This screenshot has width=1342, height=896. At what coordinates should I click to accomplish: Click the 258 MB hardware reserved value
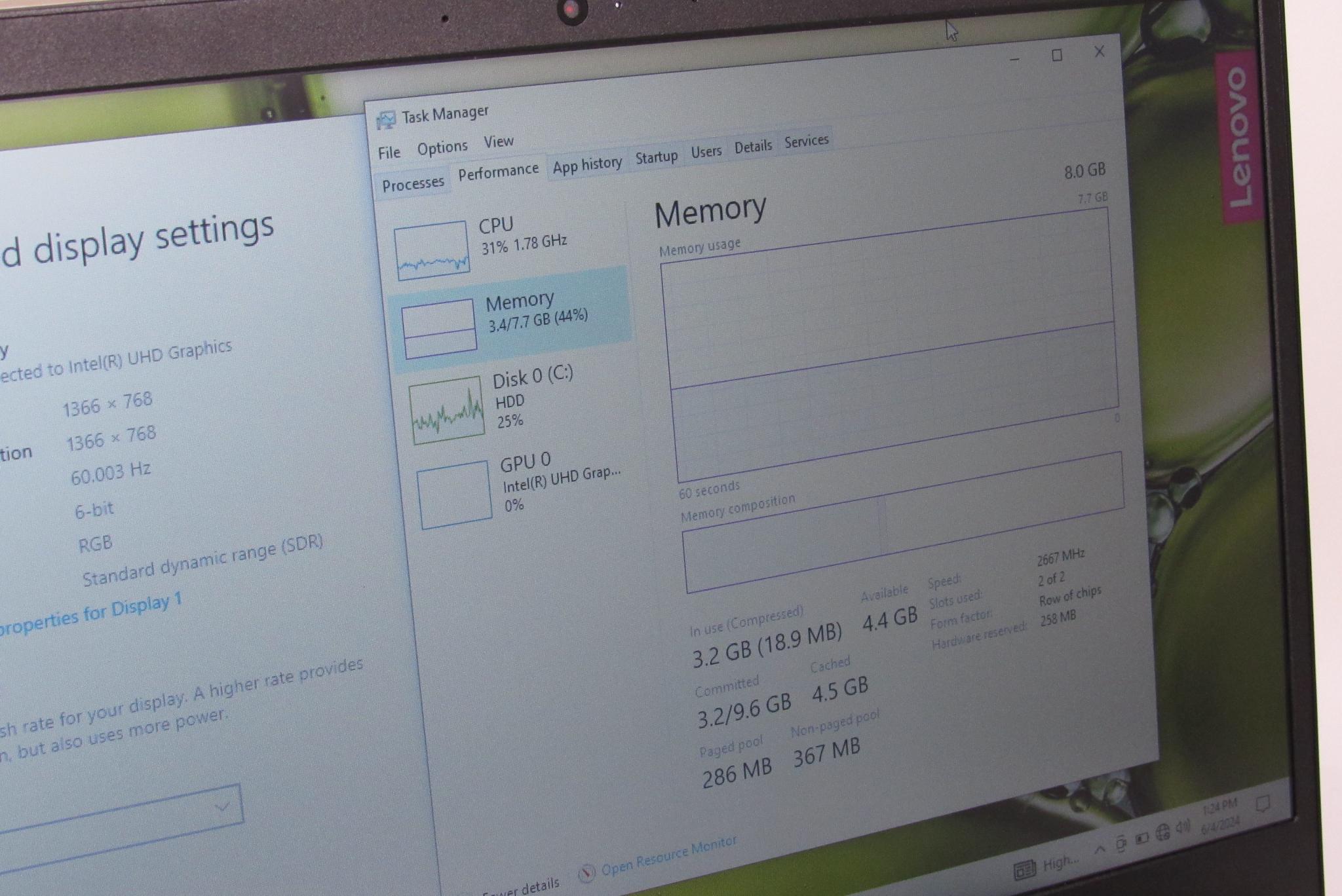(x=1057, y=618)
